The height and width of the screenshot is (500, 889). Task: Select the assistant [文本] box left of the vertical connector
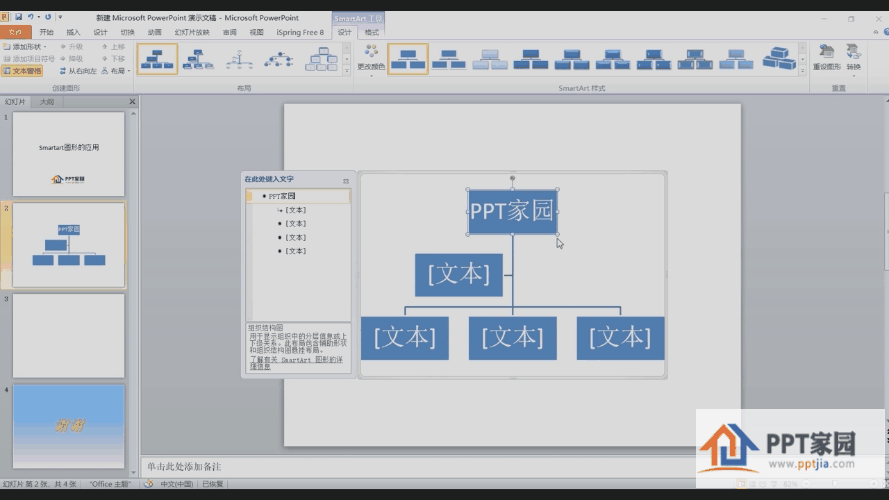pos(459,275)
